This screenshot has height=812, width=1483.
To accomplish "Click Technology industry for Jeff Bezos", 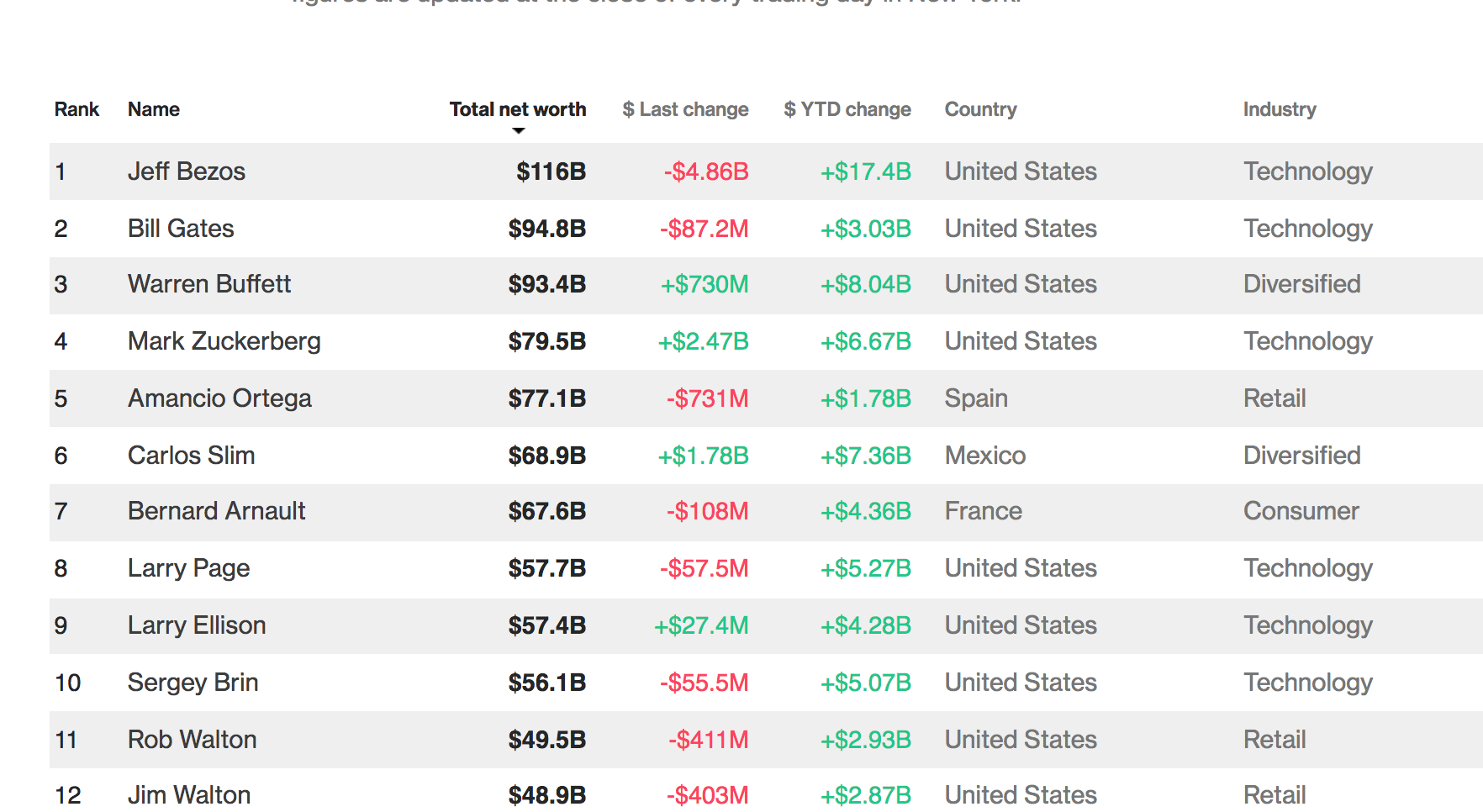I will [x=1308, y=171].
